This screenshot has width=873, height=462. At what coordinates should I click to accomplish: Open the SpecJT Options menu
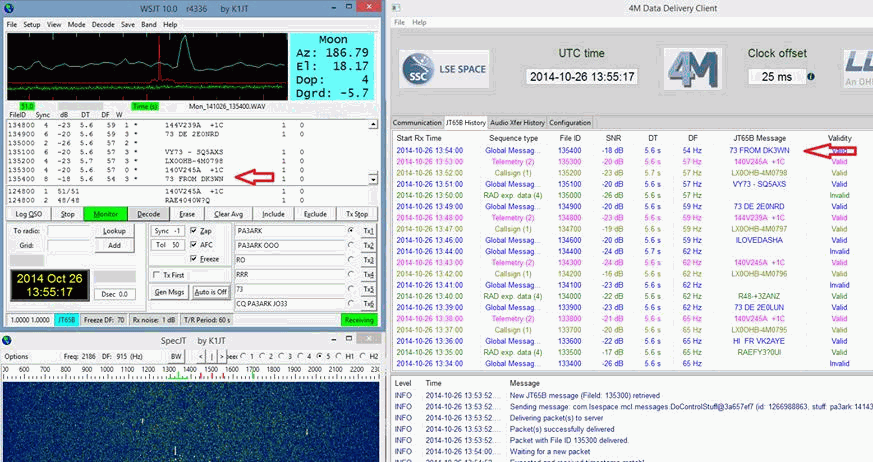(16, 356)
